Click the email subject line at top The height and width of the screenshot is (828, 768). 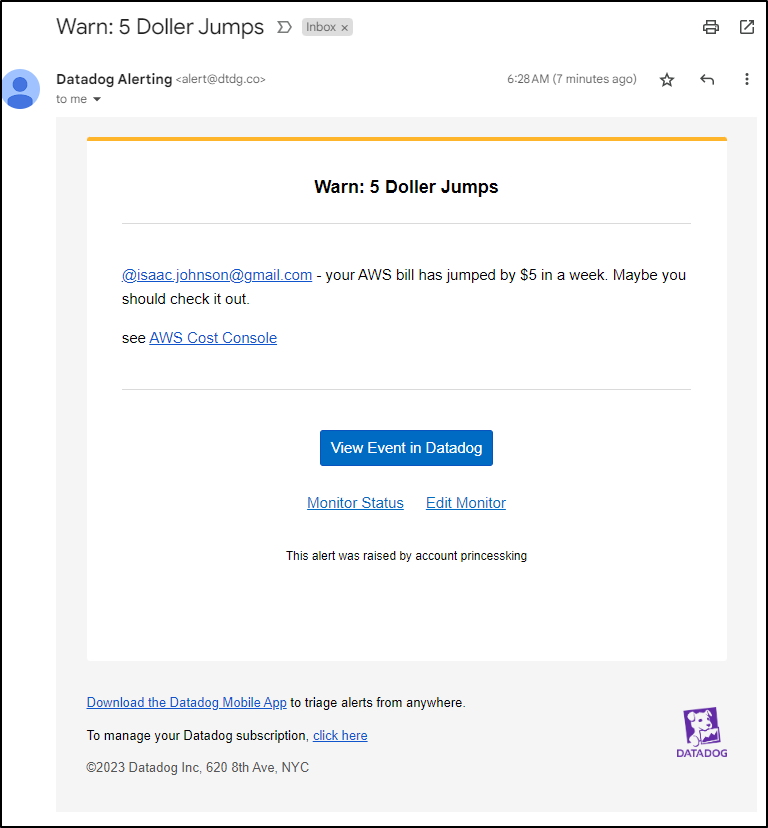(x=160, y=27)
